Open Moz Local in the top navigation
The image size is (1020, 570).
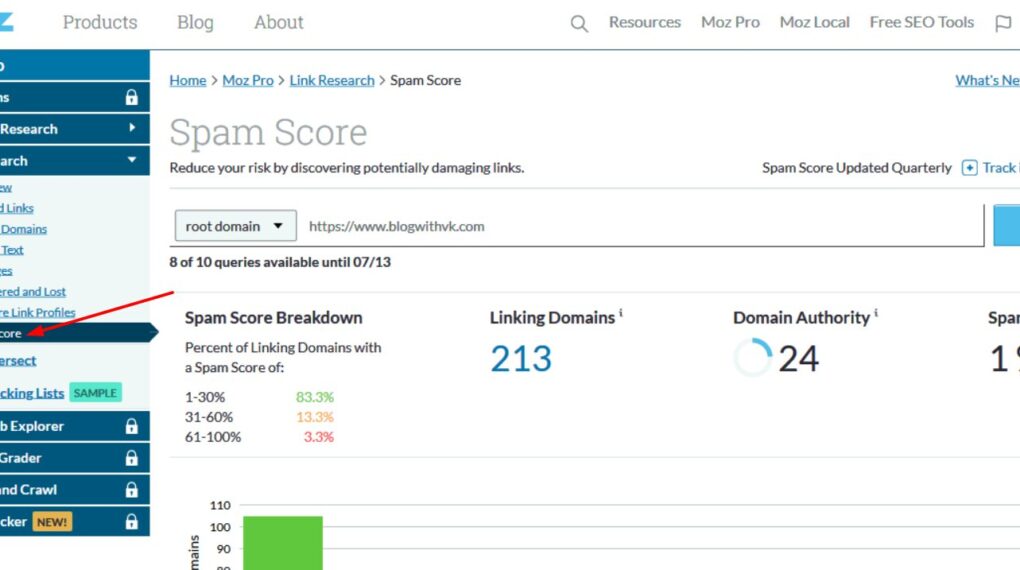(x=814, y=22)
